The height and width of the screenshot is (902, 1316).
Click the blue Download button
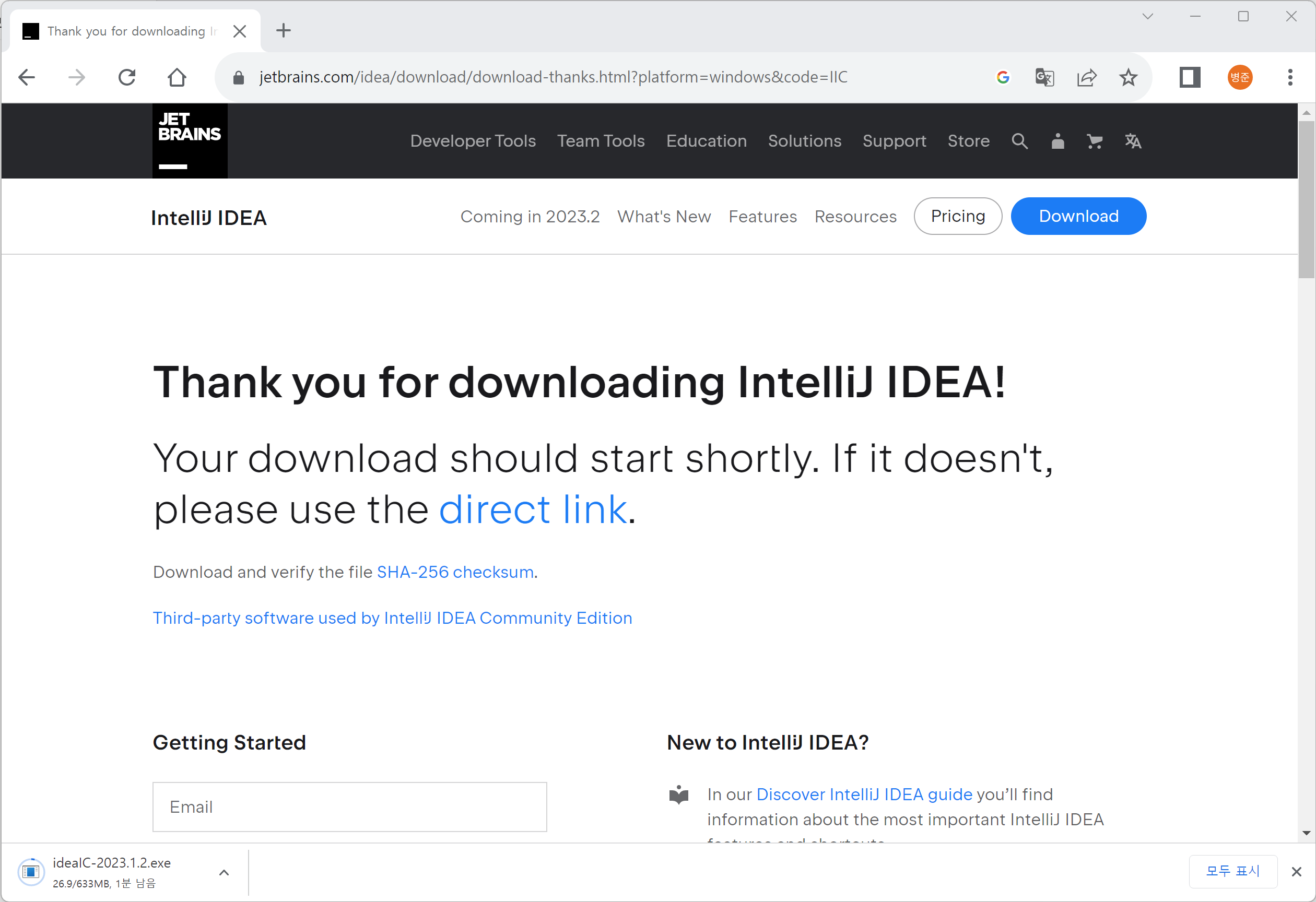(x=1078, y=216)
